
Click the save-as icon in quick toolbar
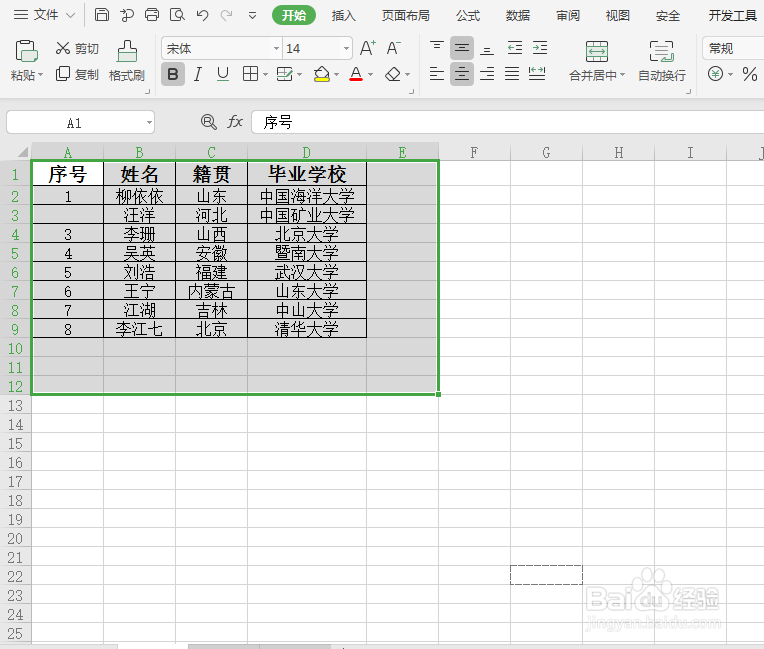[x=127, y=16]
